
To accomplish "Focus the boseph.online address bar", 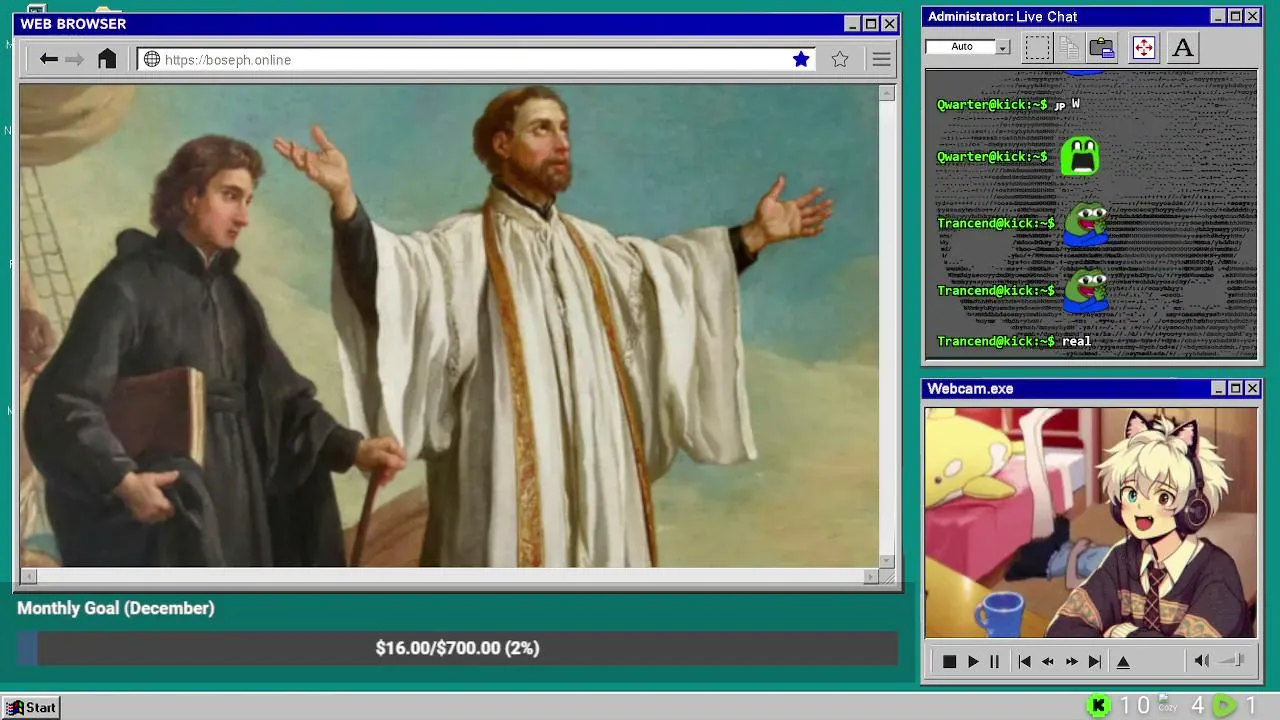I will 476,59.
